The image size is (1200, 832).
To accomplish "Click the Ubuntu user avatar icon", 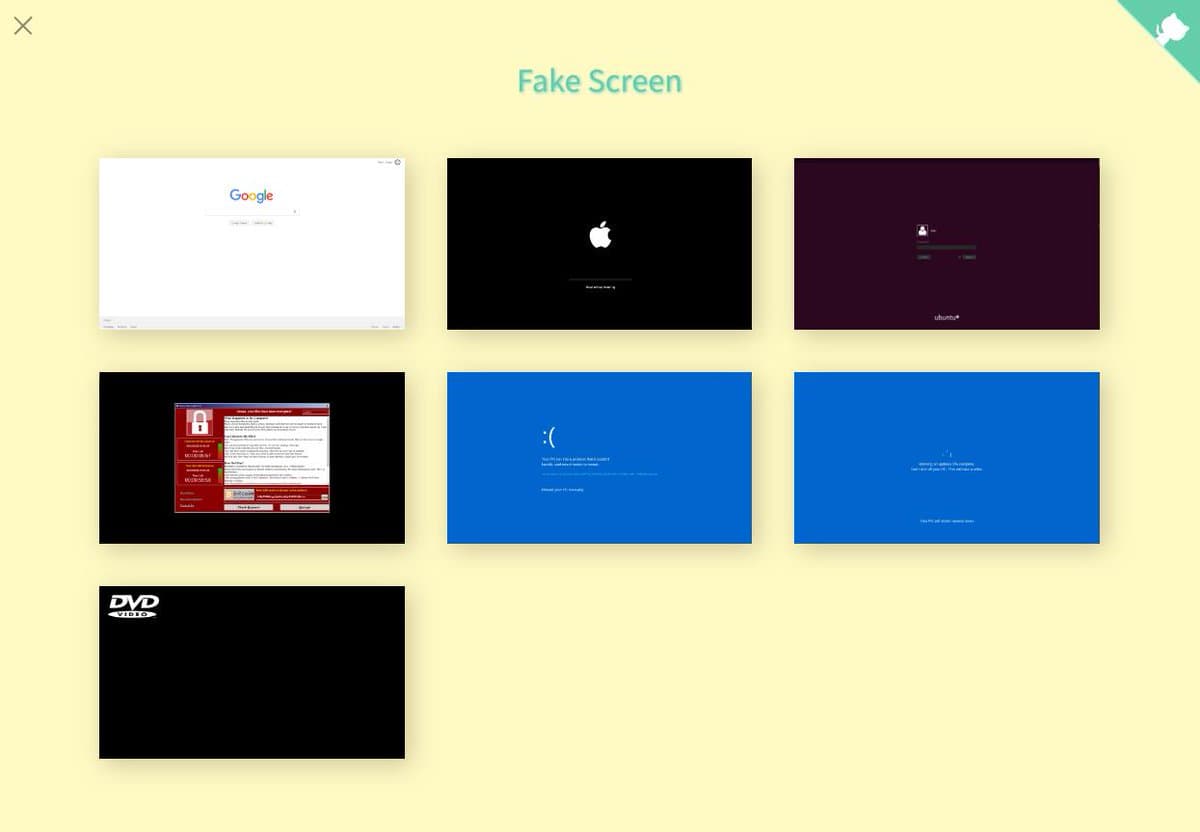I will (x=922, y=230).
